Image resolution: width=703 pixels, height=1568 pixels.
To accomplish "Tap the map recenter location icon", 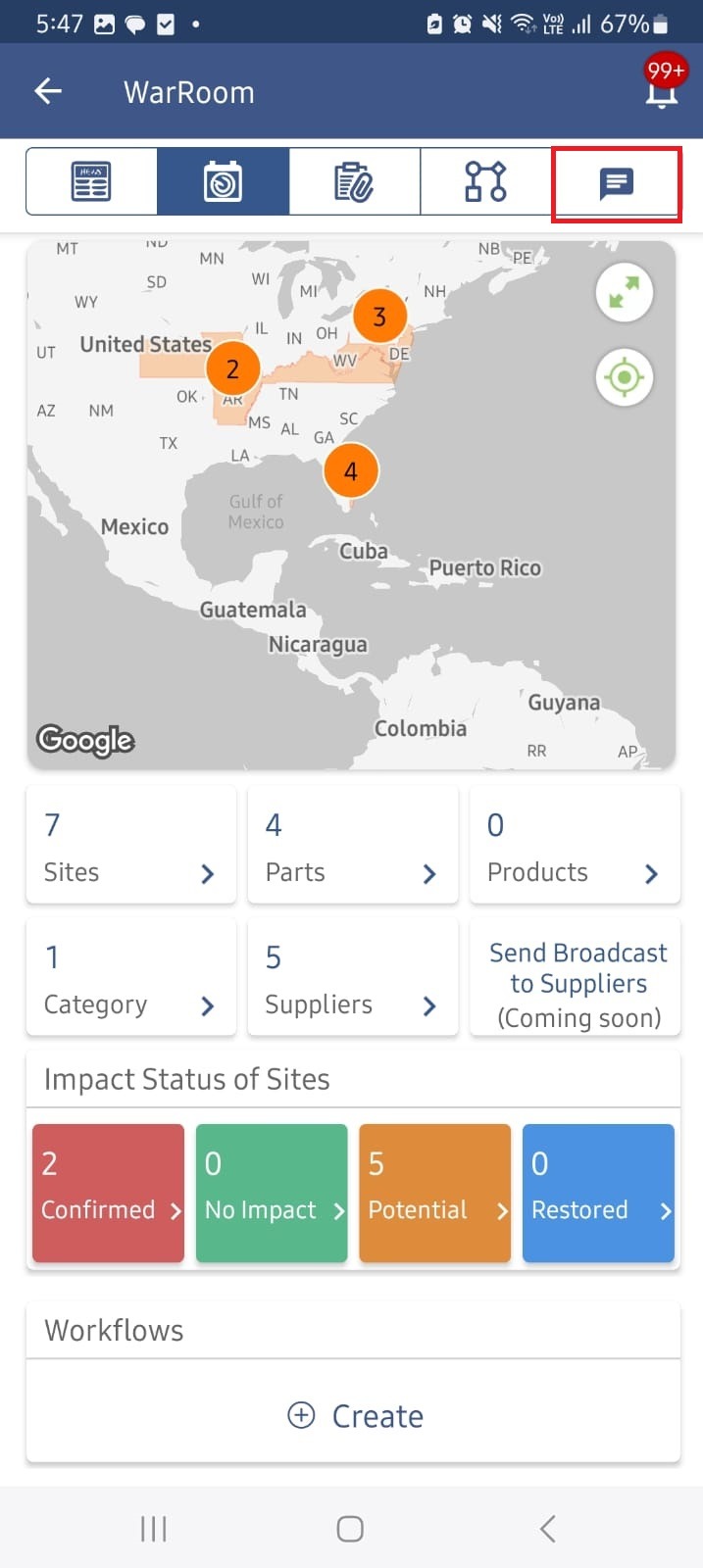I will (625, 377).
